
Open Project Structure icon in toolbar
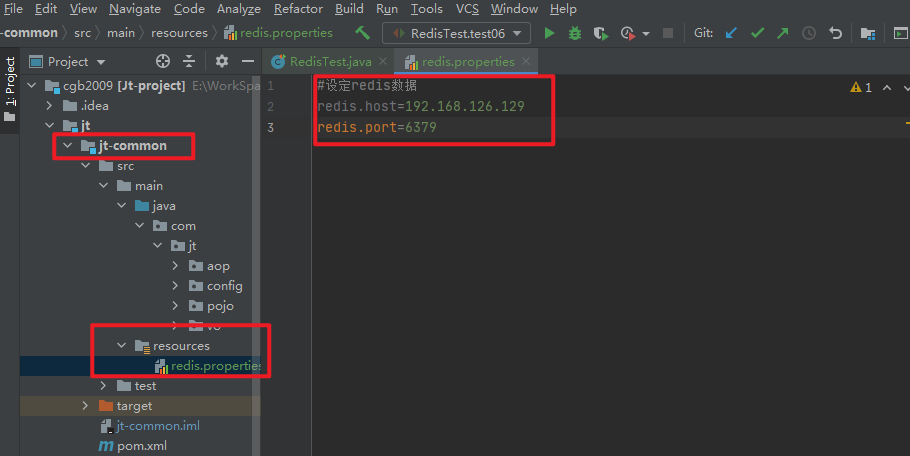[x=868, y=33]
